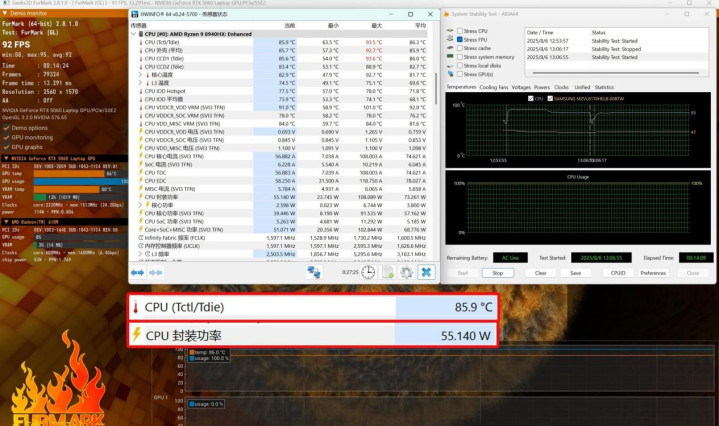Start logging with the HWiNFO log file icon
Screen dimensions: 719x426
click(x=388, y=271)
